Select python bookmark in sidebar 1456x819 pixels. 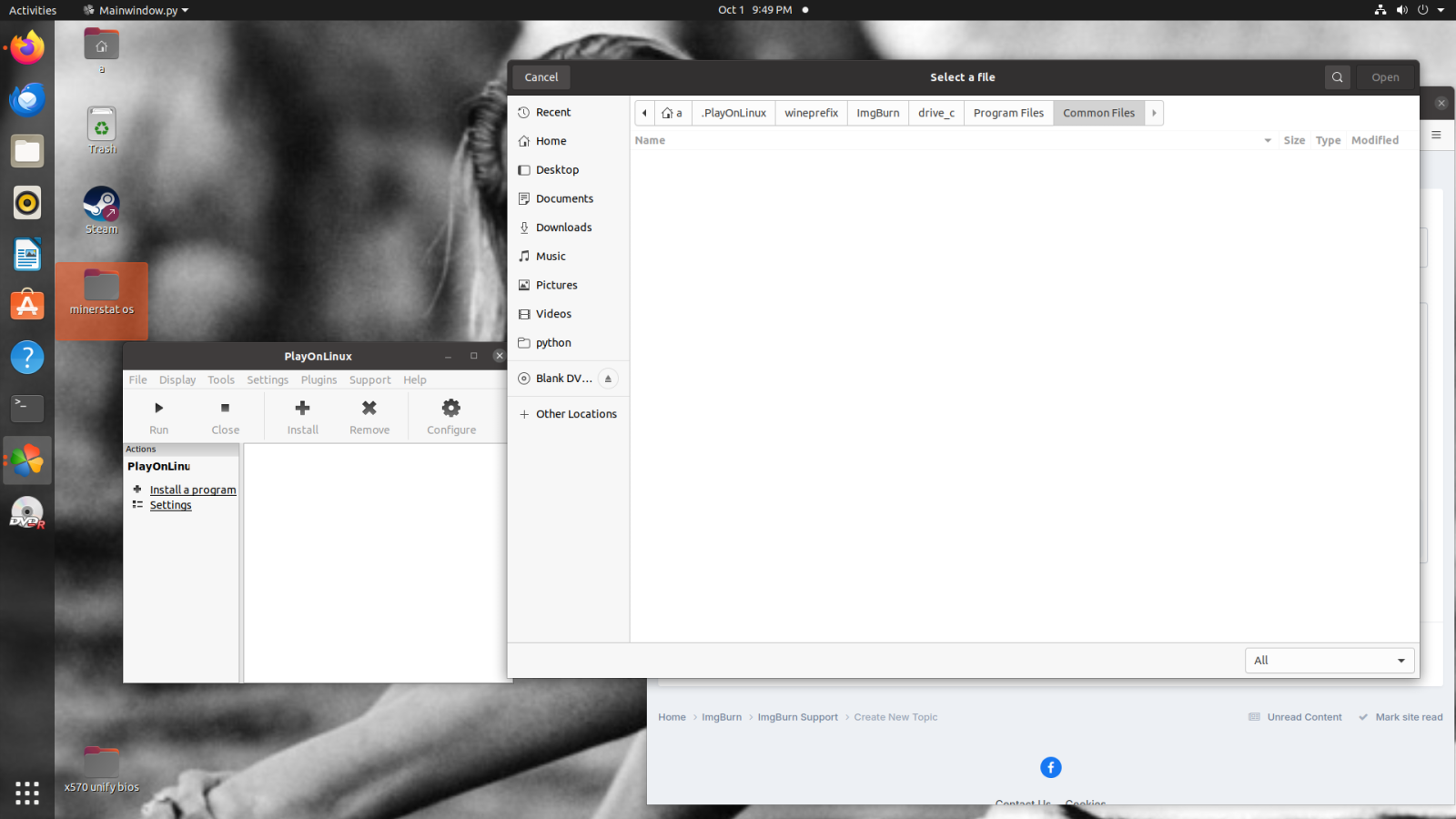(569, 343)
